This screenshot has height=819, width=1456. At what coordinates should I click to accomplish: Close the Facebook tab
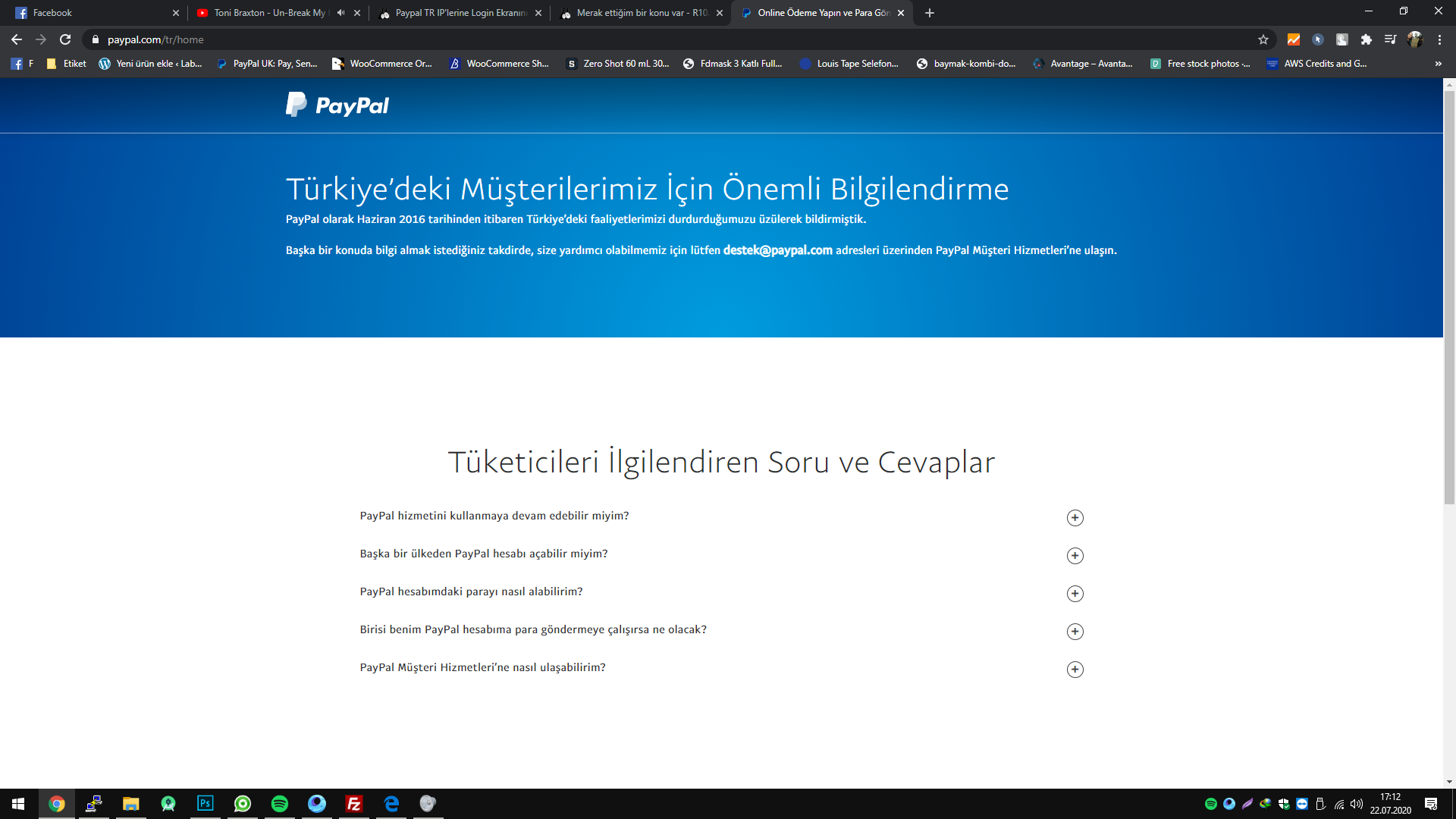[176, 13]
